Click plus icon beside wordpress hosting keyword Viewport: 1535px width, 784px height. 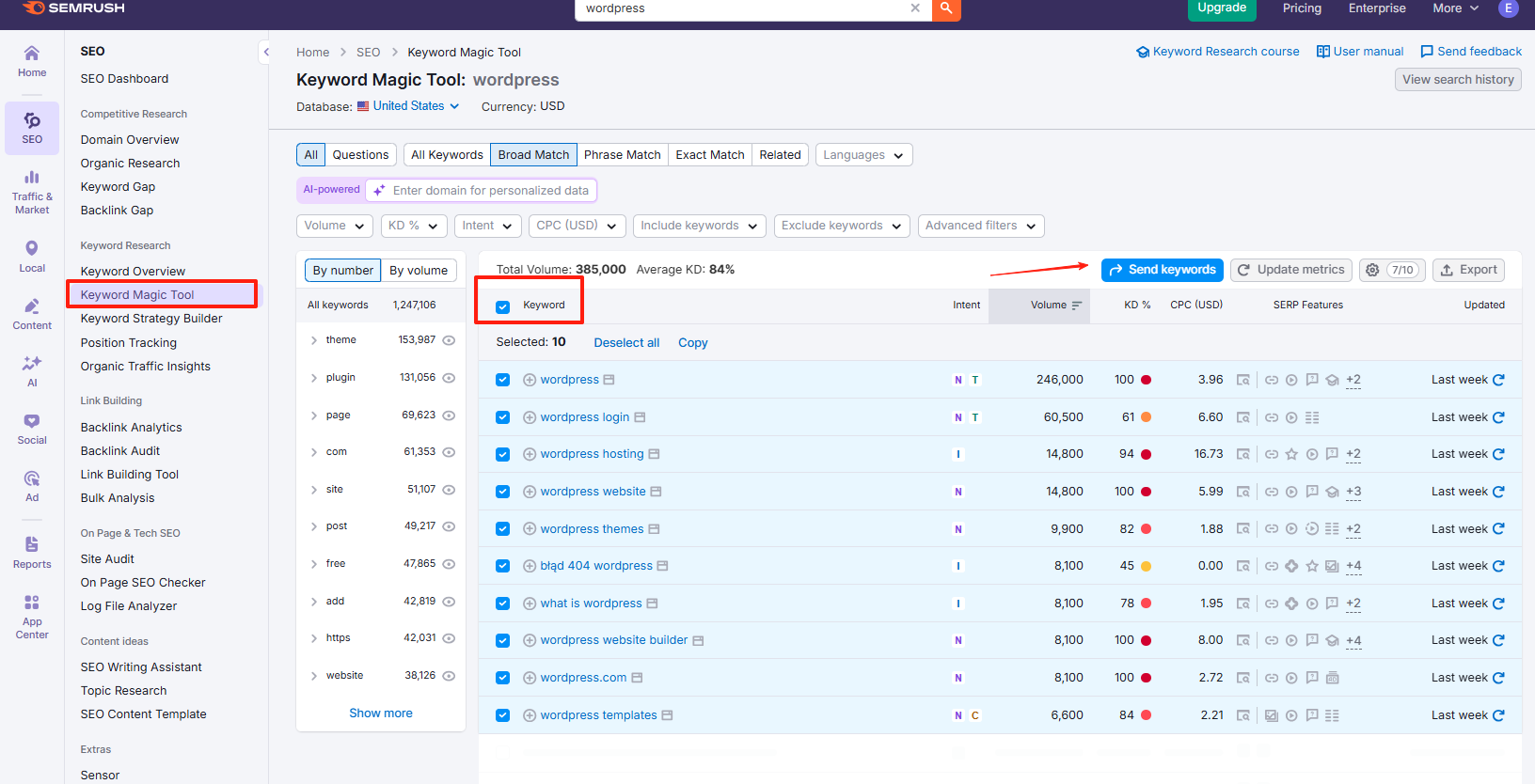(530, 455)
